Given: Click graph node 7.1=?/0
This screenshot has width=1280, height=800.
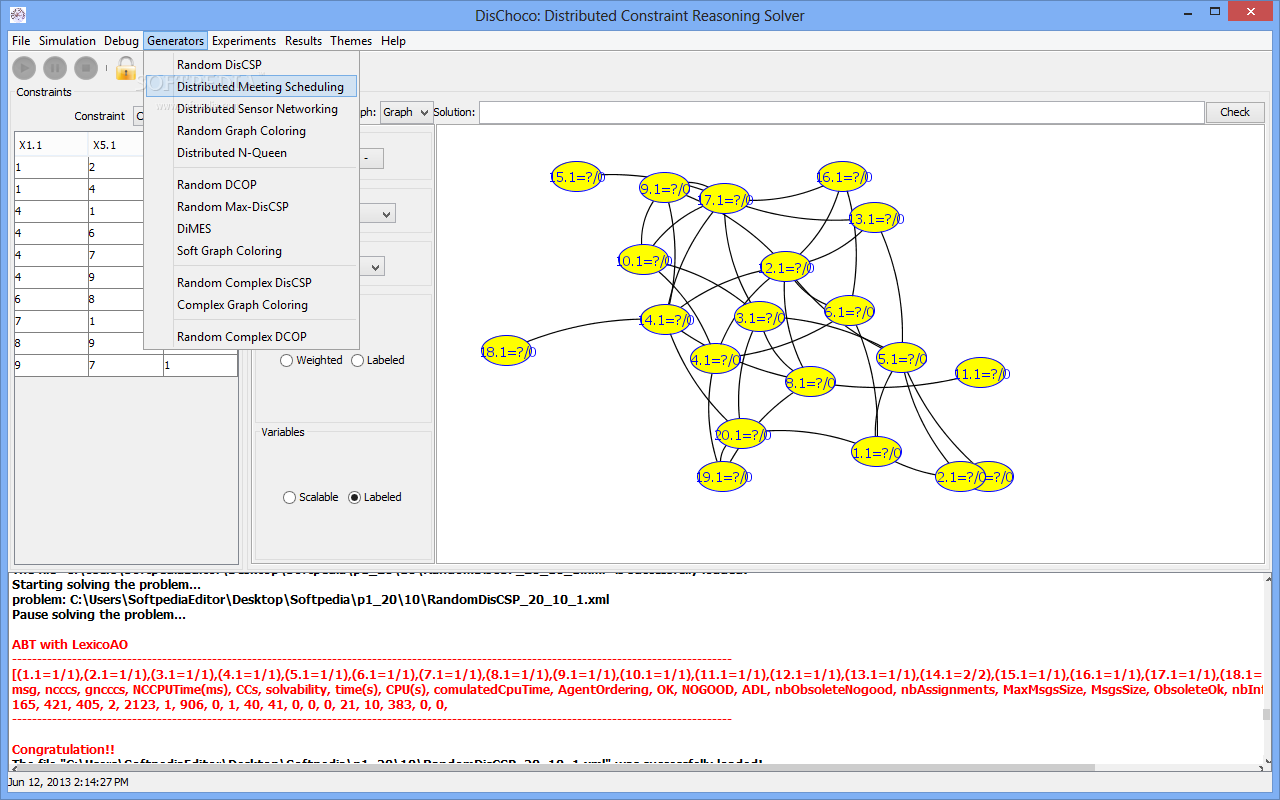Looking at the screenshot, I should [724, 200].
